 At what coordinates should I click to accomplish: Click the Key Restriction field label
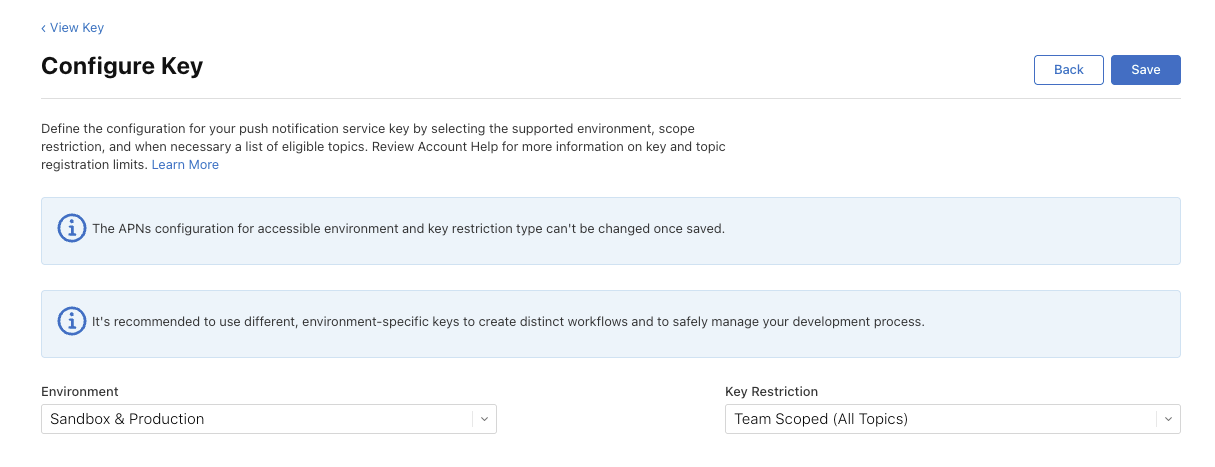771,392
